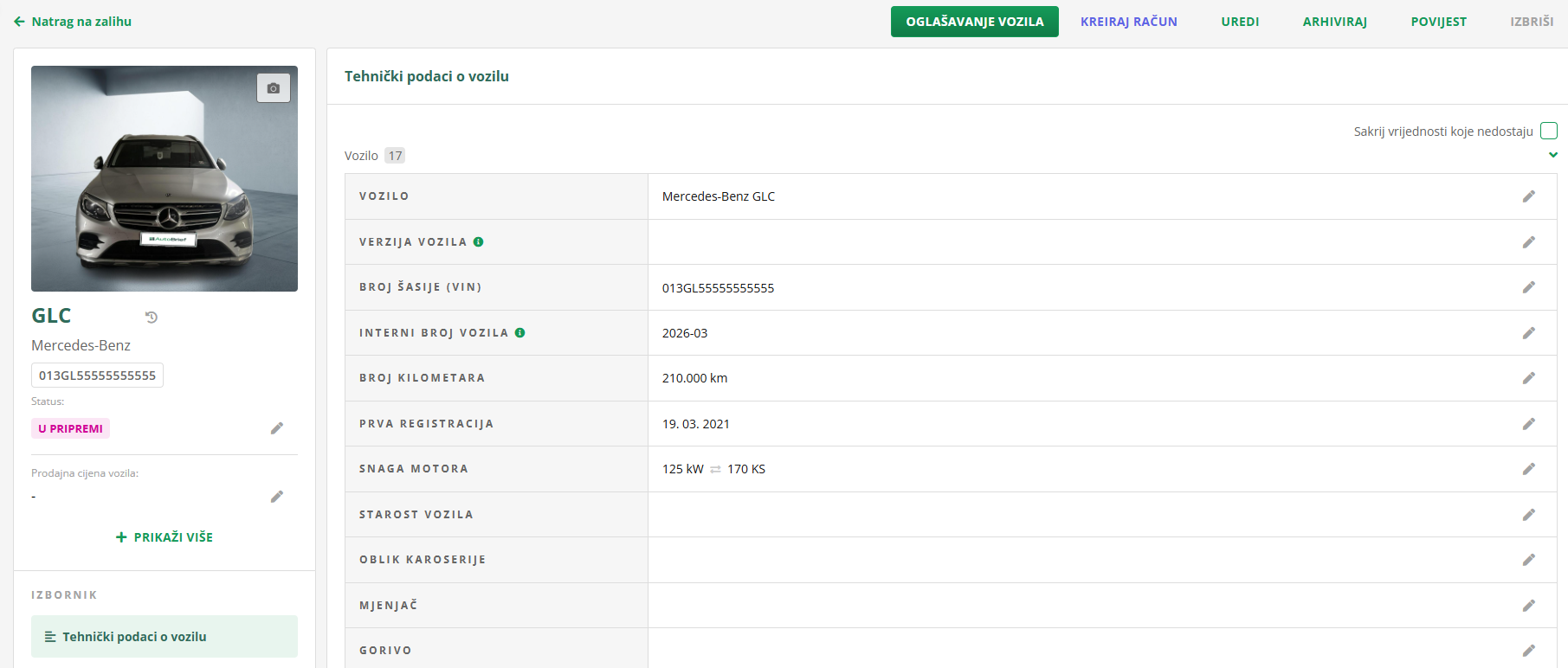Edit the Gorivo row pencil icon
This screenshot has width=1568, height=668.
click(1529, 651)
